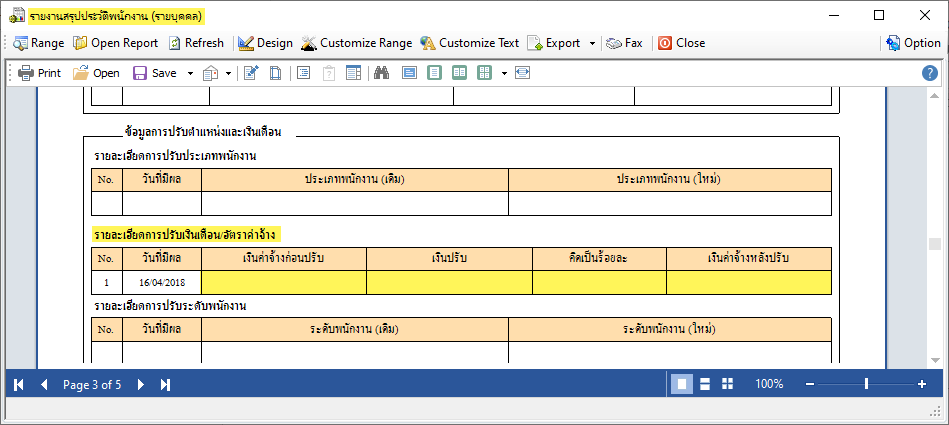Screen dimensions: 949x425
Task: Click the highlighted รายละเอียดการปรับเงินเดือน/อัตราค่าจ้าง heading
Action: tap(188, 234)
